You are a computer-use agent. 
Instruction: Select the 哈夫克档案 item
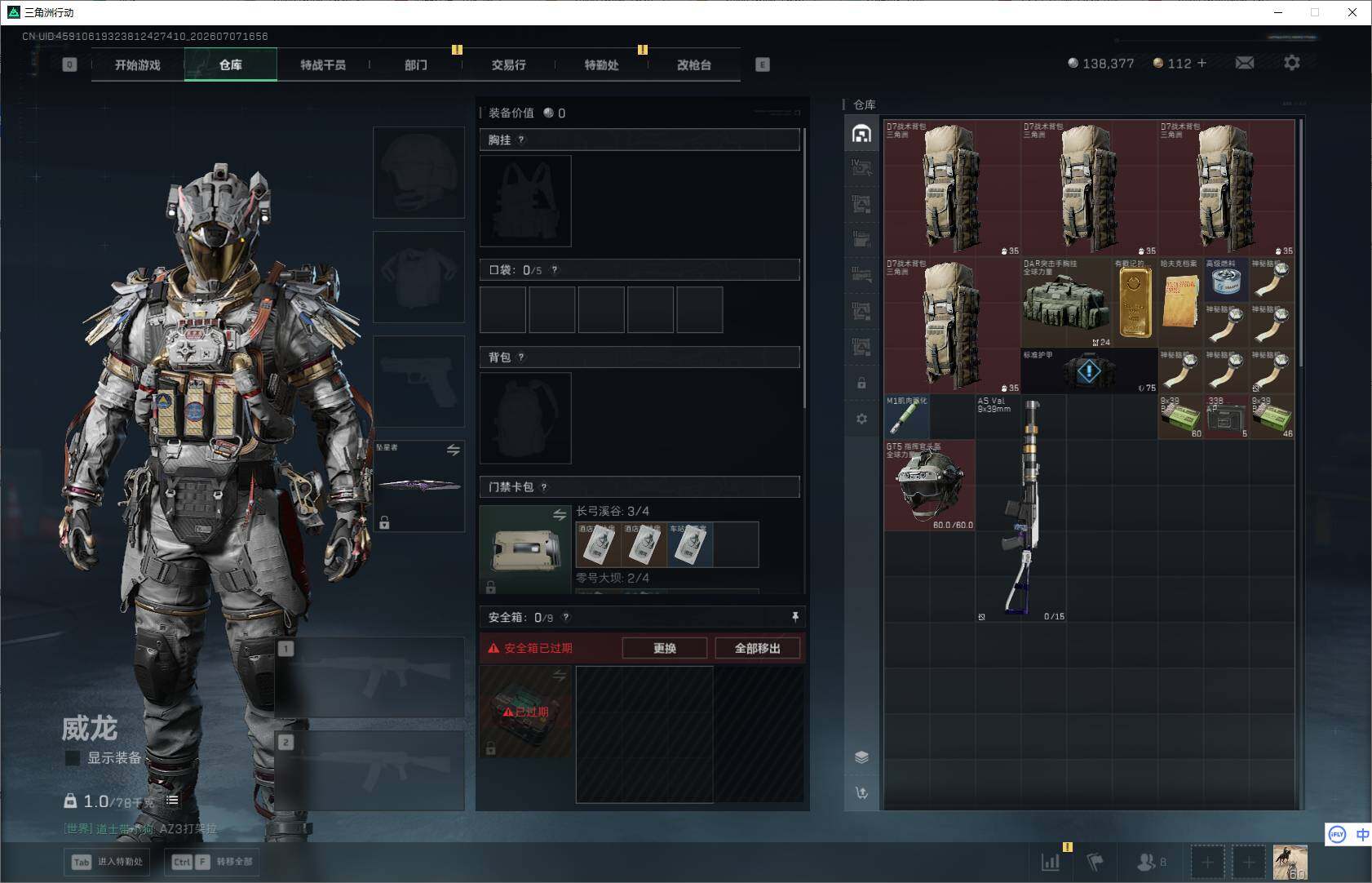(x=1180, y=303)
